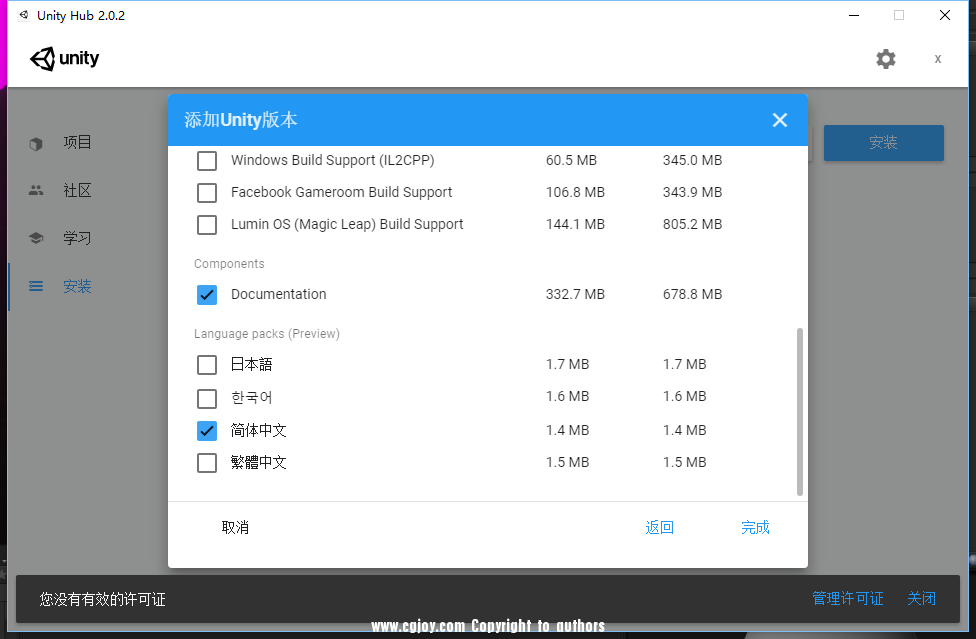Uncheck the 简体中文 language pack

pos(207,431)
